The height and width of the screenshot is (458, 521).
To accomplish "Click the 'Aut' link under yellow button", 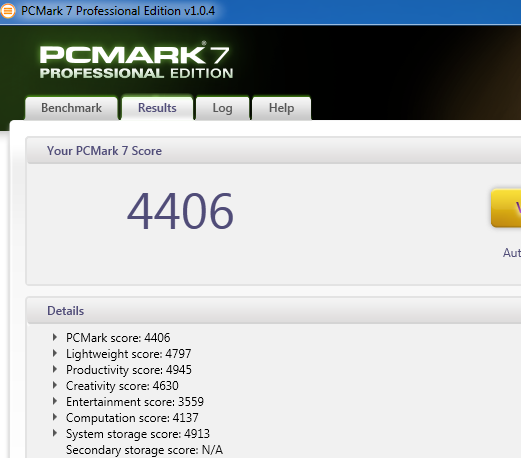I will (512, 253).
